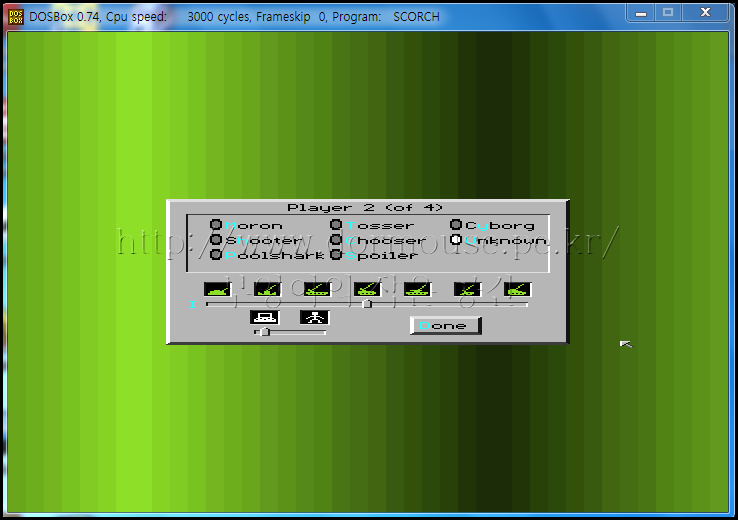
Task: Click the Player 2 (of 4) title
Action: click(365, 208)
